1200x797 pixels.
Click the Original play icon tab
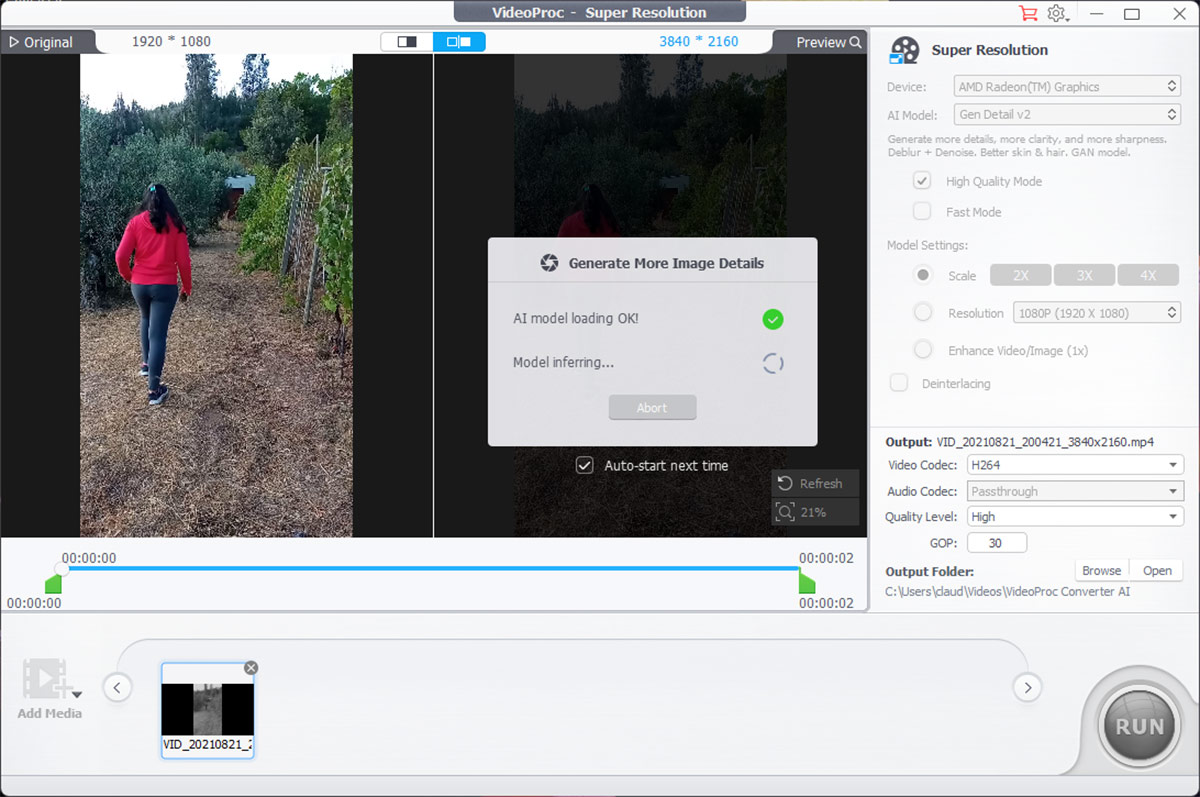pos(41,42)
